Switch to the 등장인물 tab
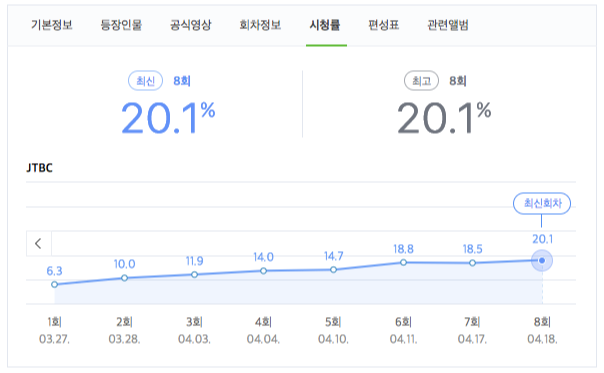 (121, 25)
